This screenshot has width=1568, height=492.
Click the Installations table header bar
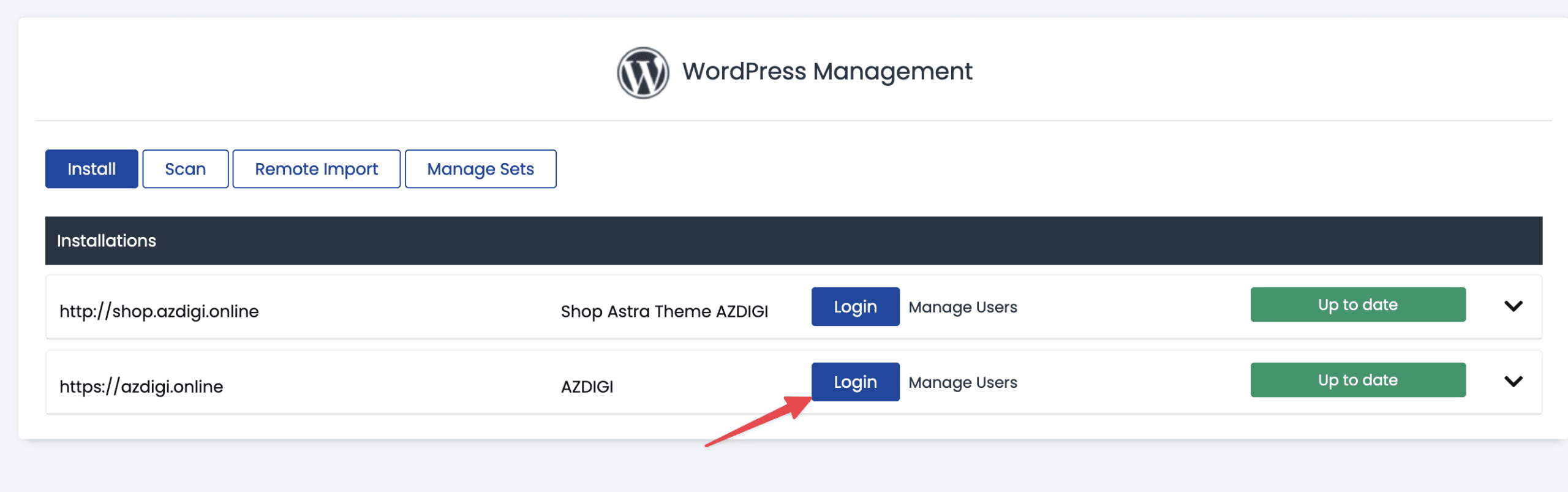793,241
